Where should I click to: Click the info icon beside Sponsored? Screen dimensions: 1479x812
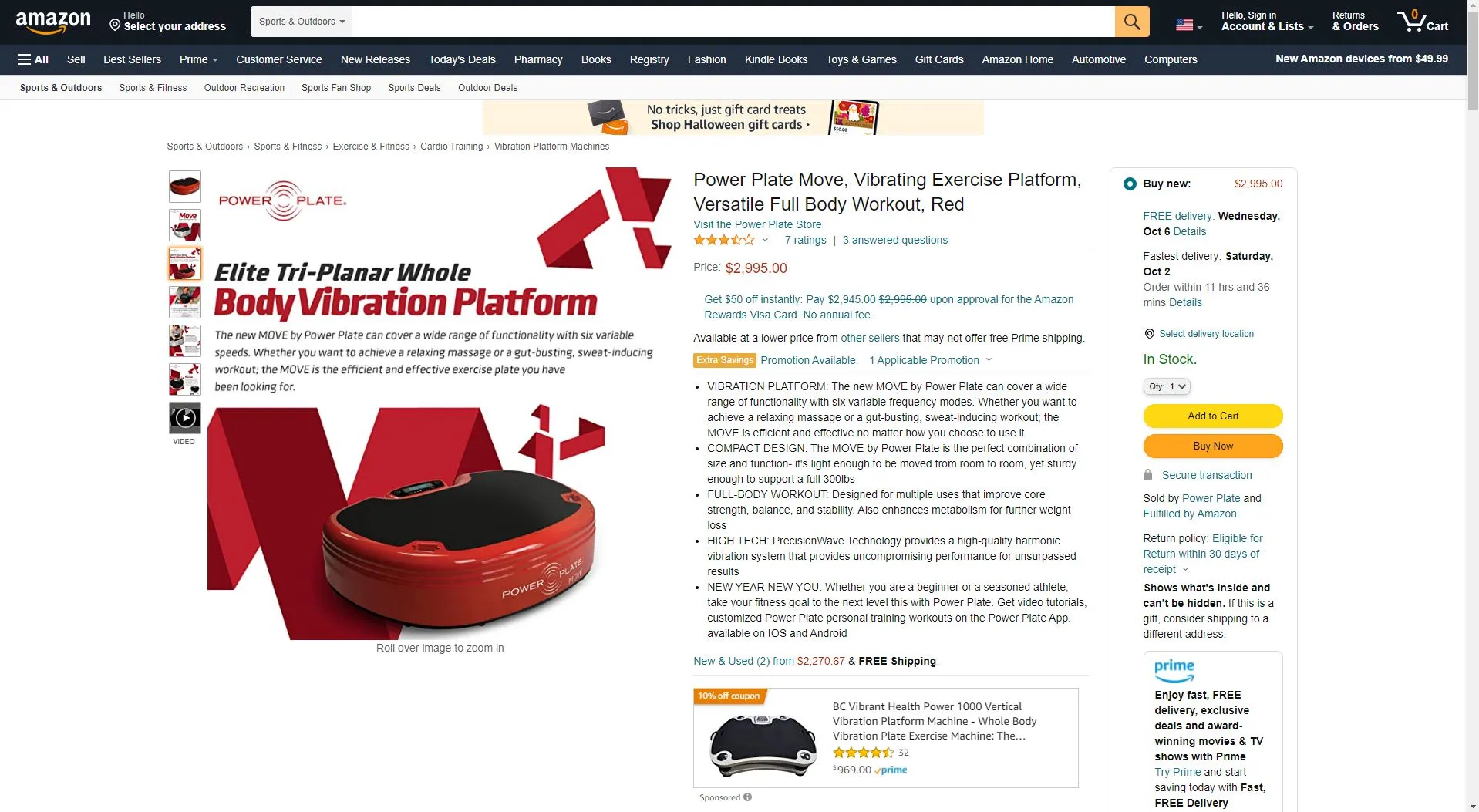747,797
